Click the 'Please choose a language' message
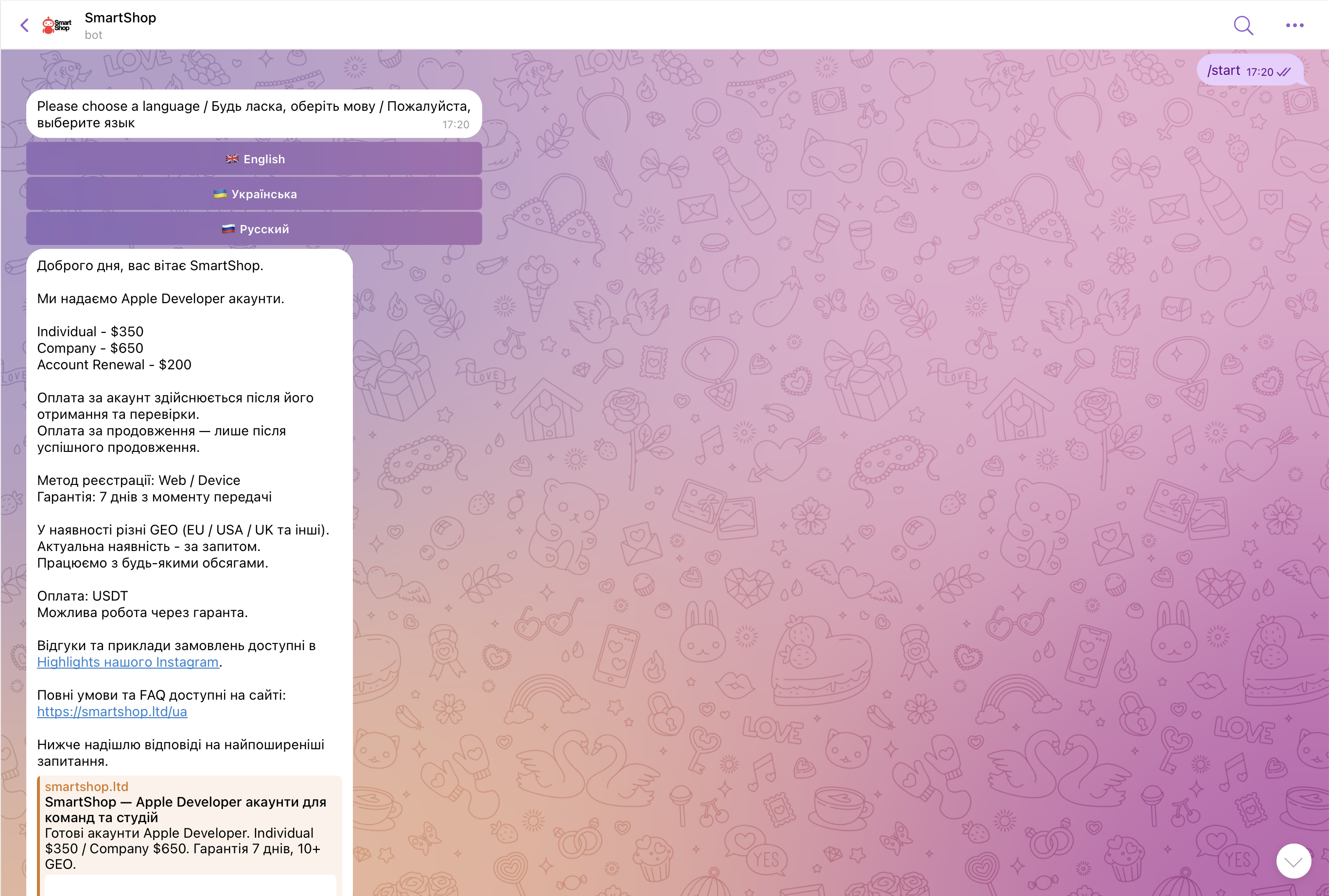The height and width of the screenshot is (896, 1329). pos(254,114)
